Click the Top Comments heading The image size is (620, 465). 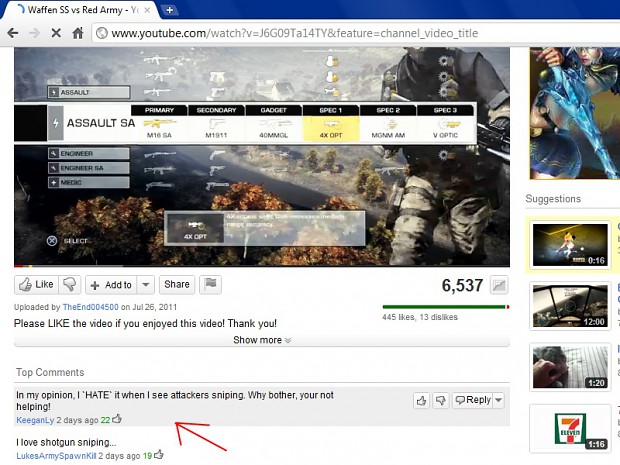pos(50,372)
